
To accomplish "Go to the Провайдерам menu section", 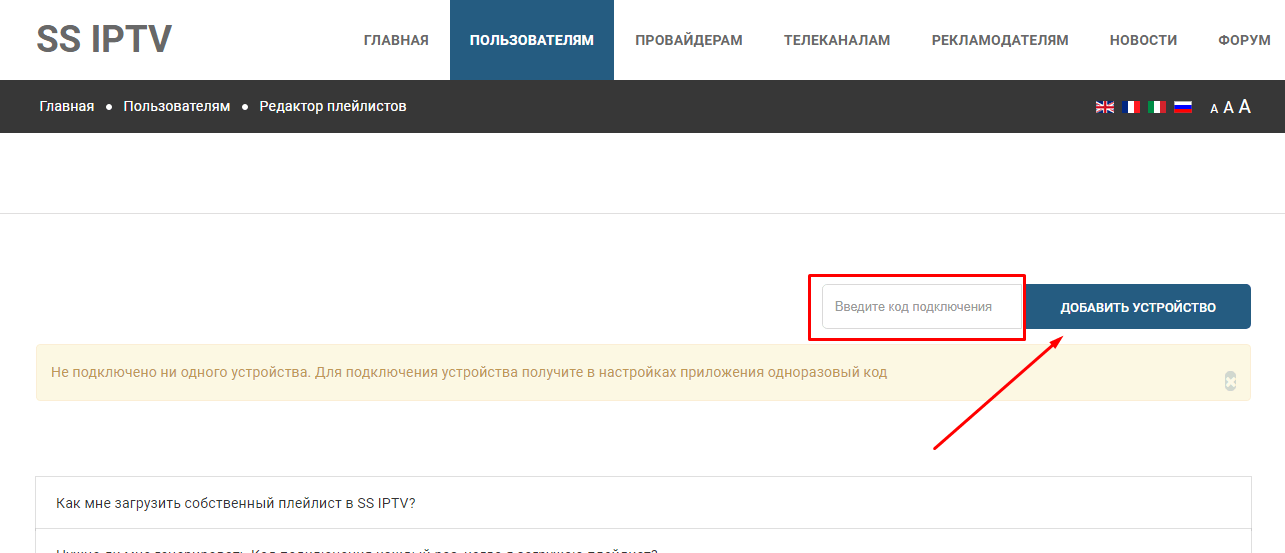I will (689, 40).
